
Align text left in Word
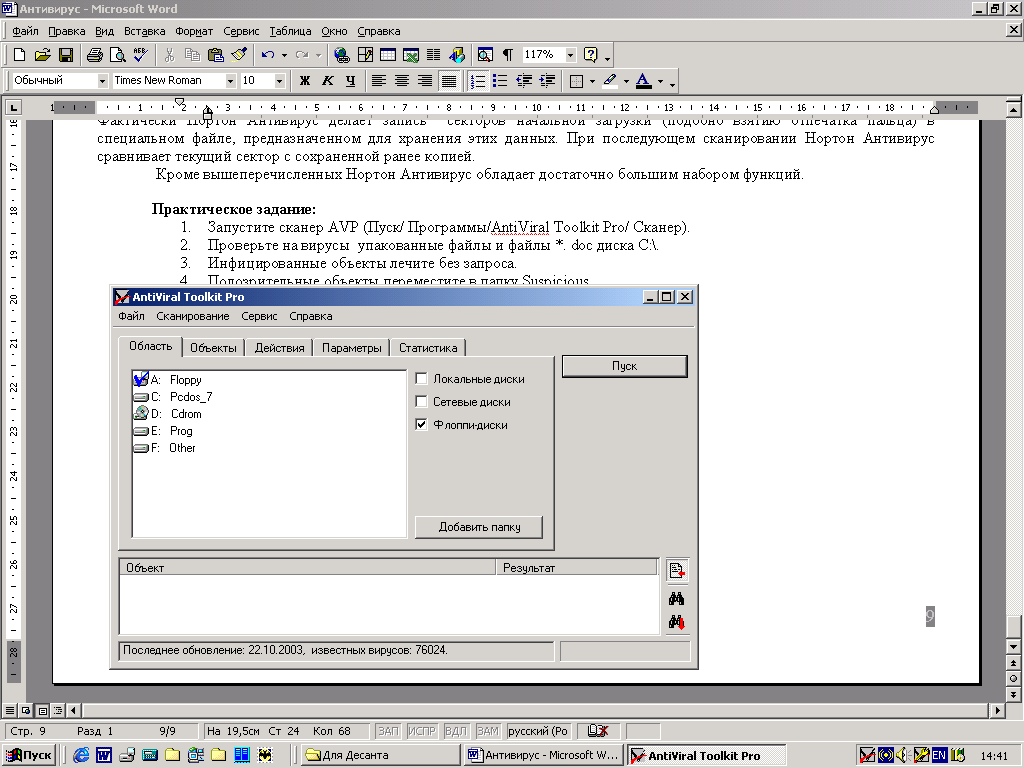click(379, 80)
